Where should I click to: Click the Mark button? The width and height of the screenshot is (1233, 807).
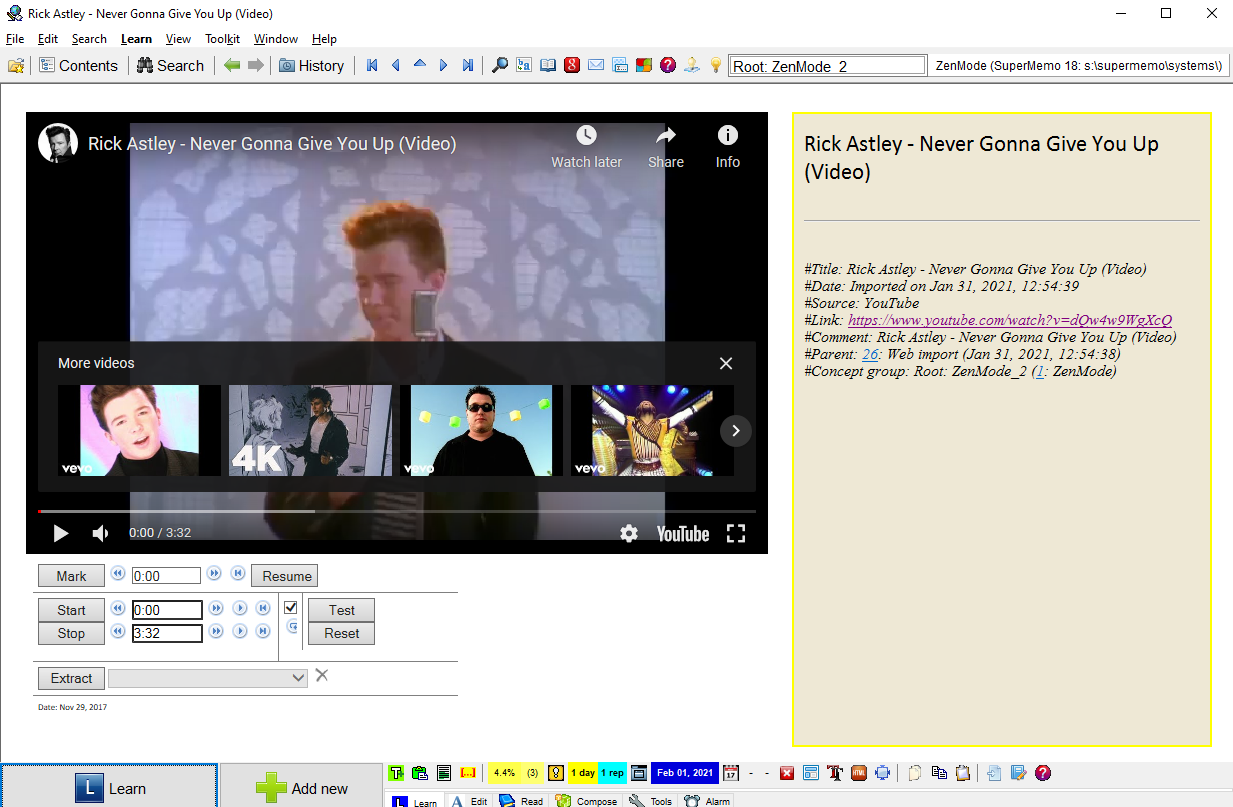pos(71,576)
